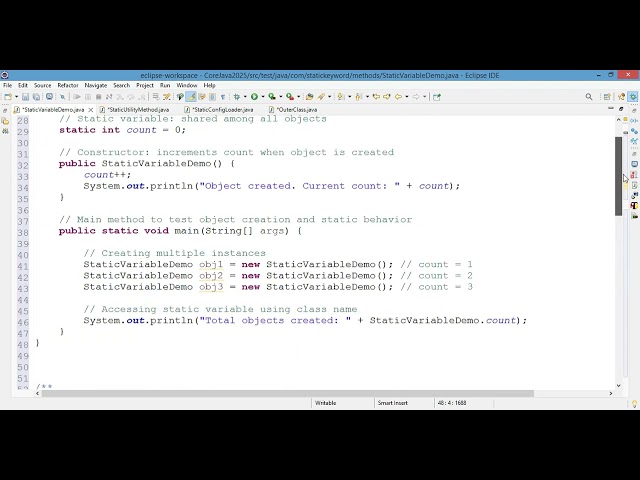This screenshot has height=480, width=640.
Task: Click the vertical scrollbar thumb
Action: 618,176
